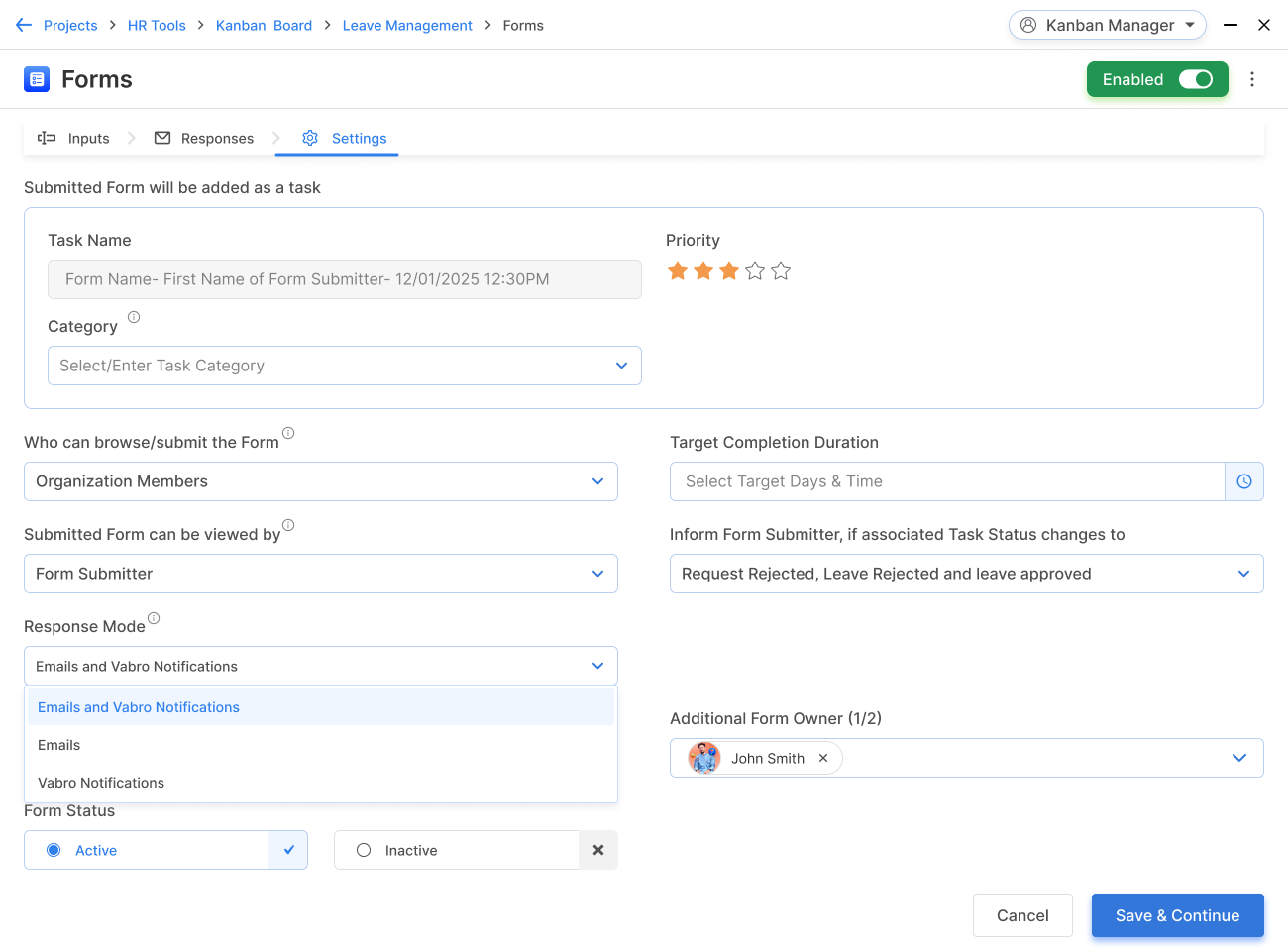The height and width of the screenshot is (949, 1288).
Task: Go to Projects breadcrumb
Action: tap(70, 25)
